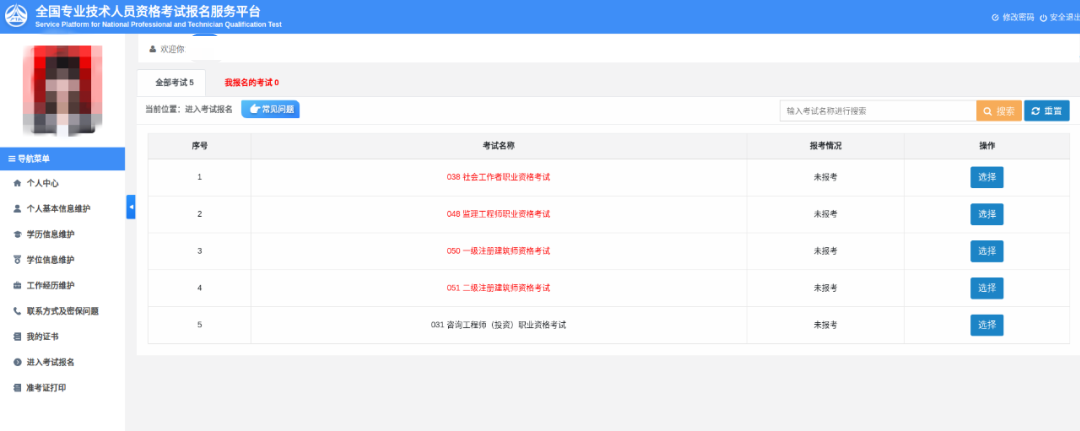Click the printer icon beside 准考证打印
The width and height of the screenshot is (1080, 431).
click(17, 388)
